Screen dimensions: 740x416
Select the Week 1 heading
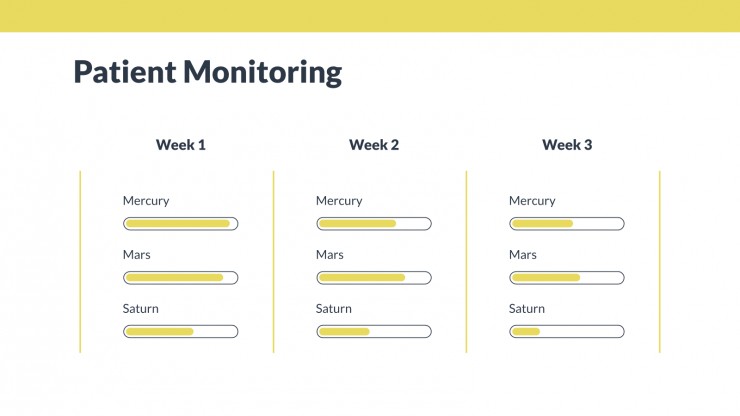point(181,144)
